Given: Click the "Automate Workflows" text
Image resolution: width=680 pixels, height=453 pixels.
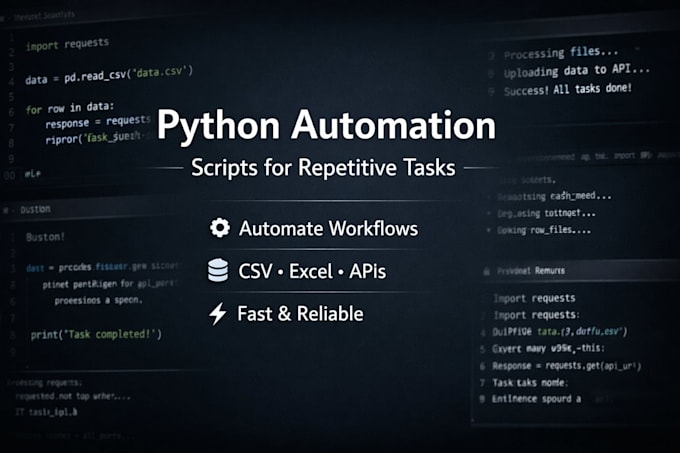Looking at the screenshot, I should click(328, 228).
